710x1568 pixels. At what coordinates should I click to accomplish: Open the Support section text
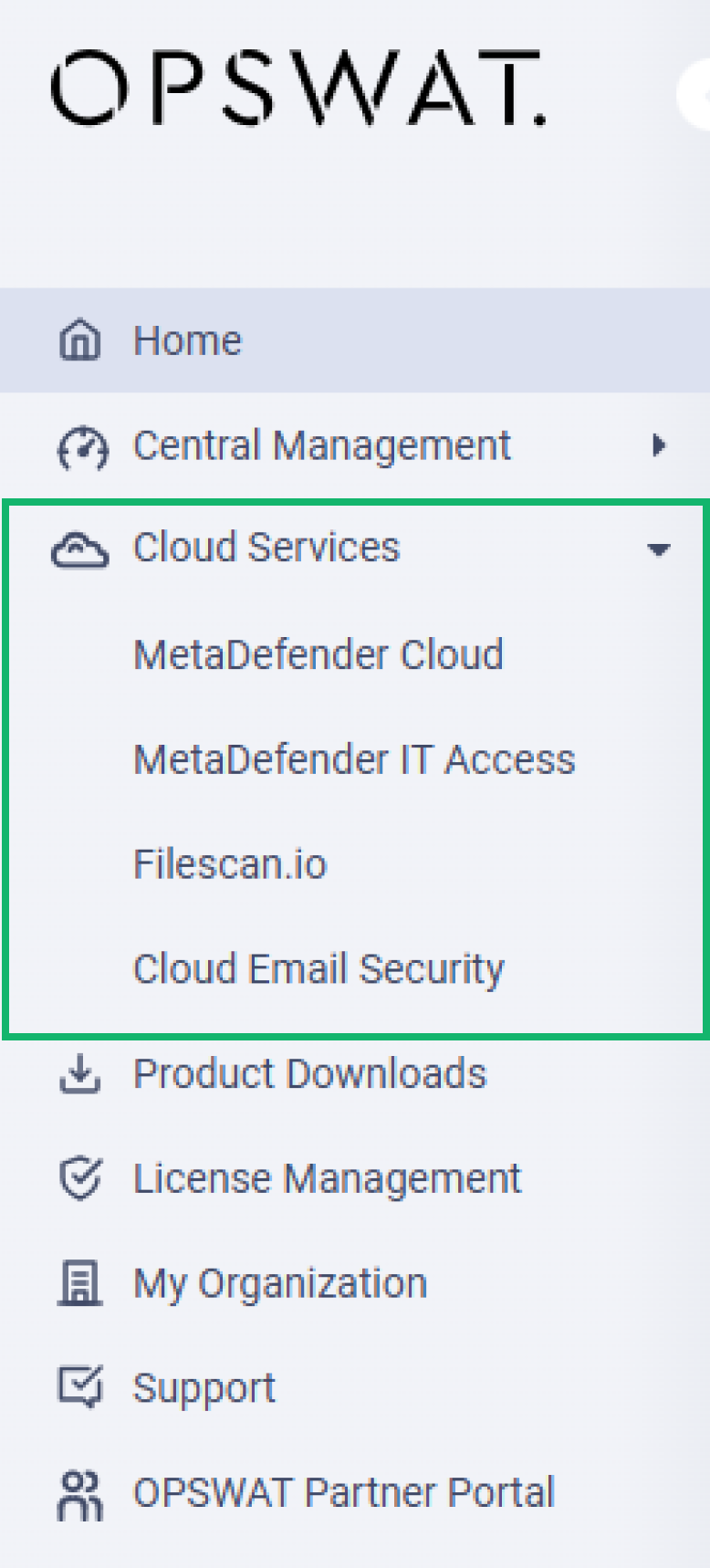(x=204, y=1389)
